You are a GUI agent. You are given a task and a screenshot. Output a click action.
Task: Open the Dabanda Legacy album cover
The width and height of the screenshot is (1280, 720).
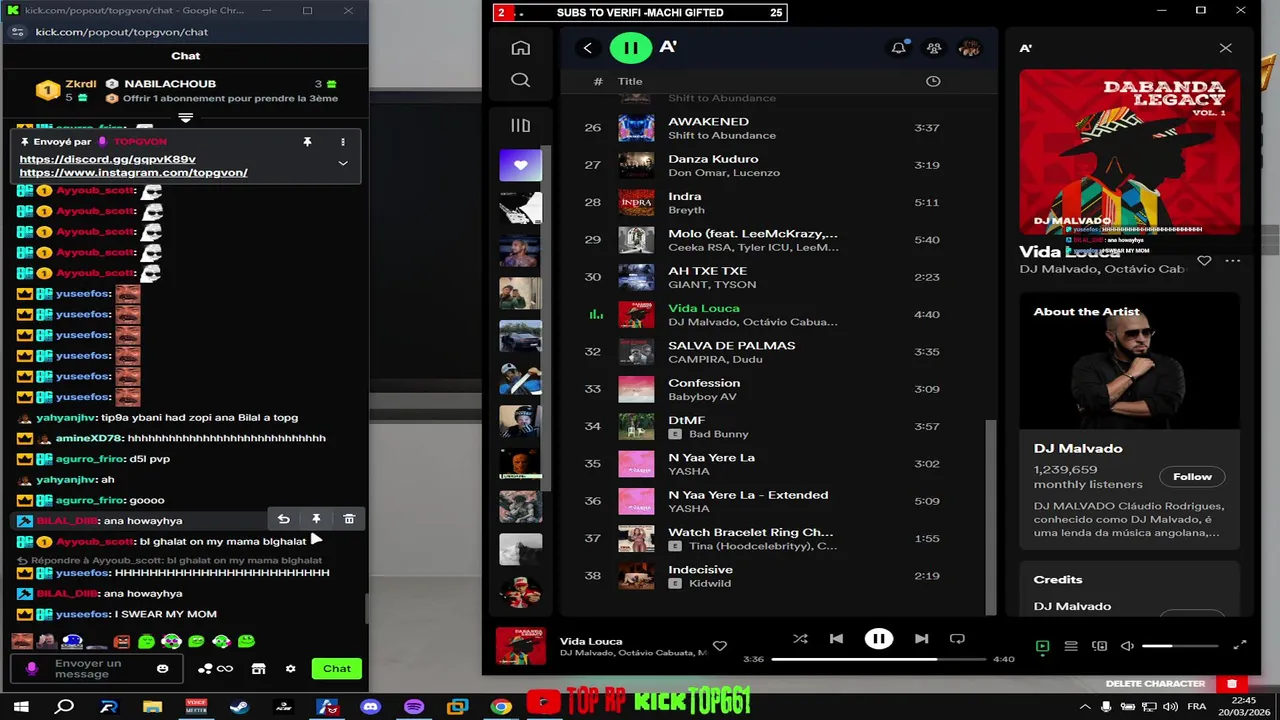[x=1129, y=151]
